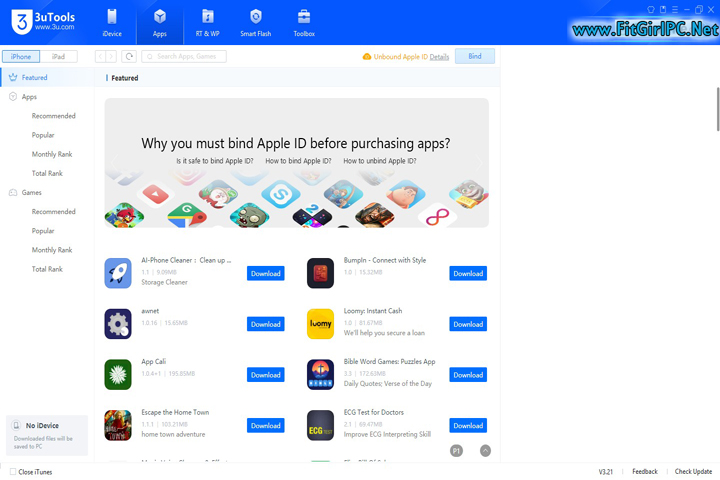Click the scroll-to-top arrow icon
Viewport: 720px width, 480px height.
click(x=485, y=451)
